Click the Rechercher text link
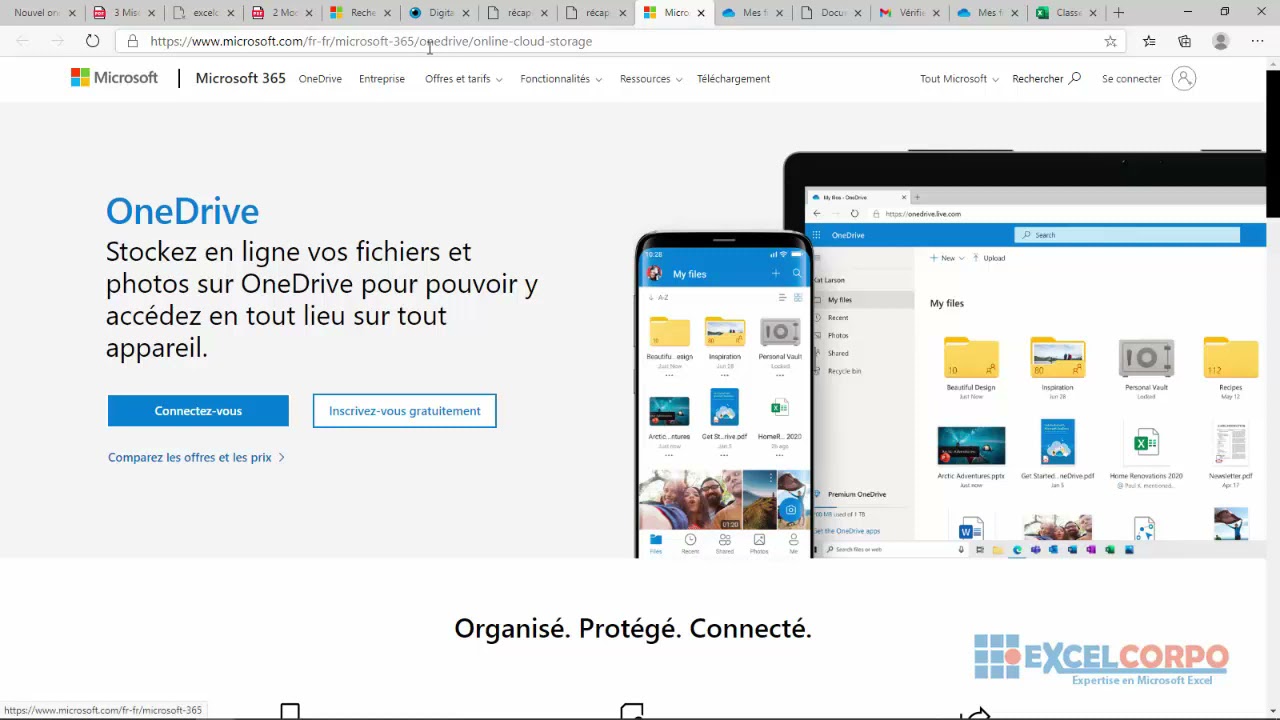This screenshot has height=720, width=1280. pos(1037,79)
